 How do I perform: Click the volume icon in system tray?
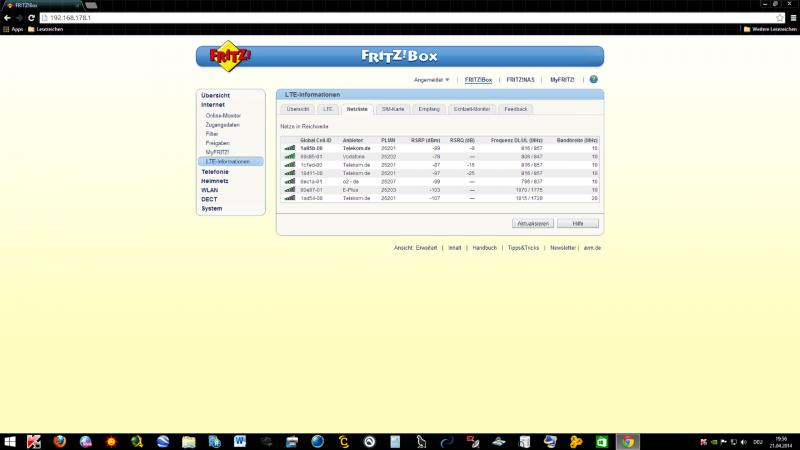pos(744,442)
